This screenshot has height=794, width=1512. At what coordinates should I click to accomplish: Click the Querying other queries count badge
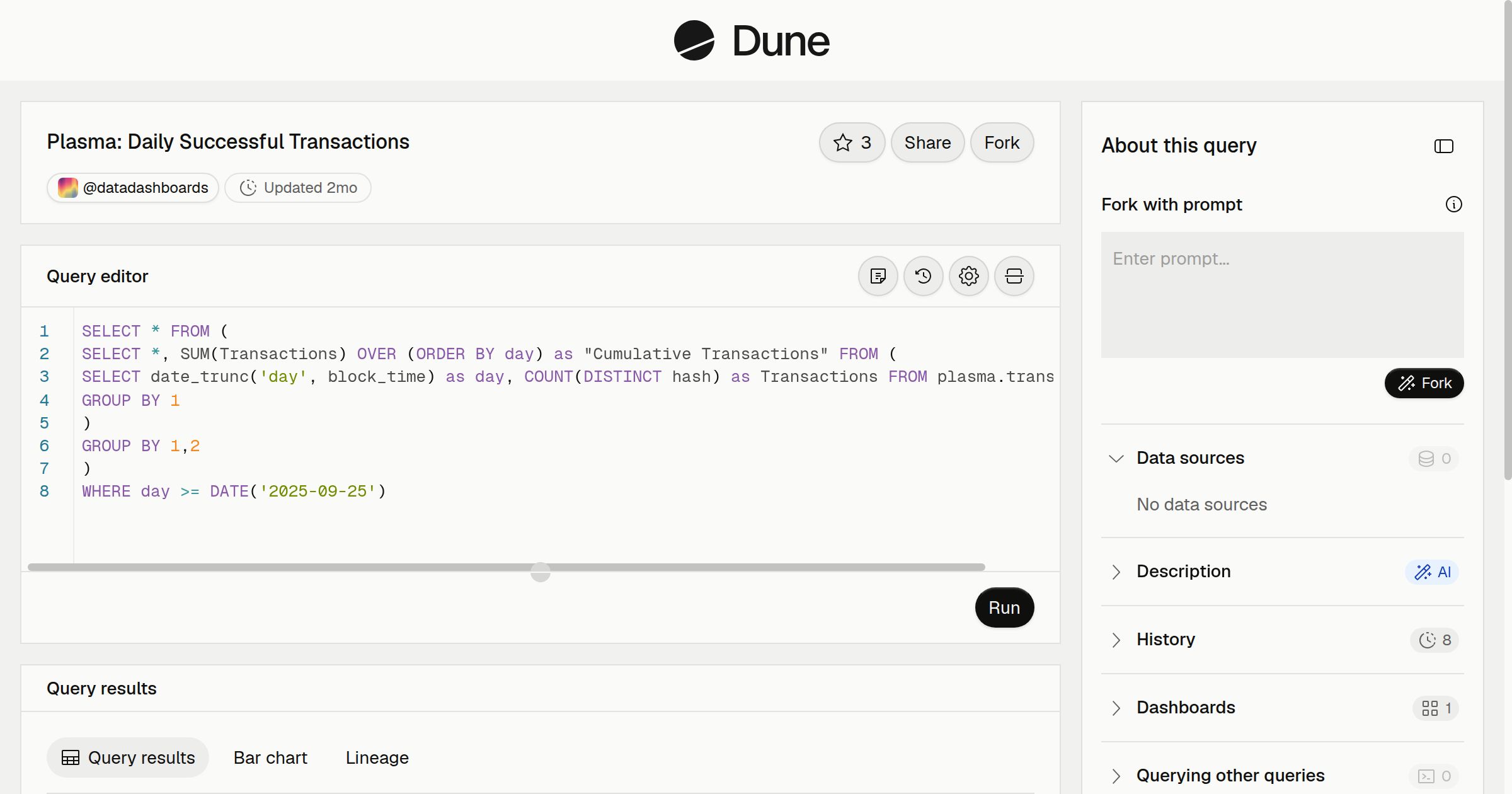1434,776
